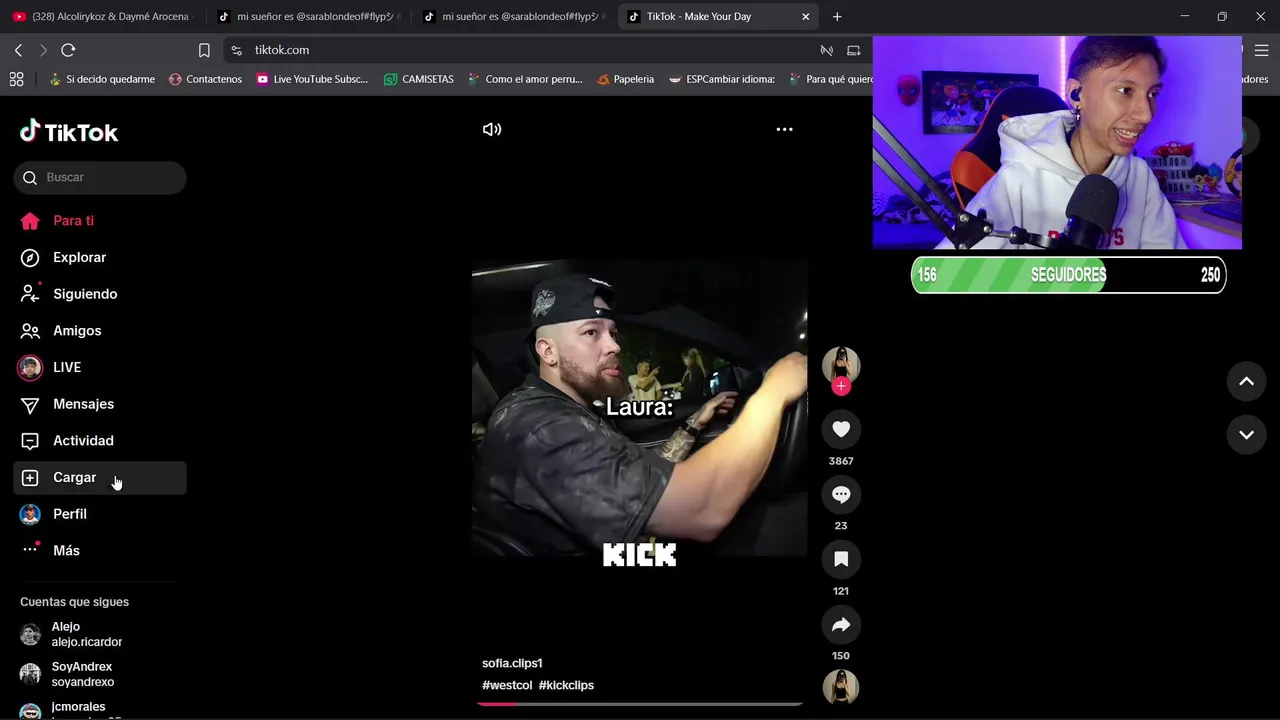This screenshot has height=720, width=1280.
Task: Click the #westcol hashtag
Action: click(x=507, y=685)
